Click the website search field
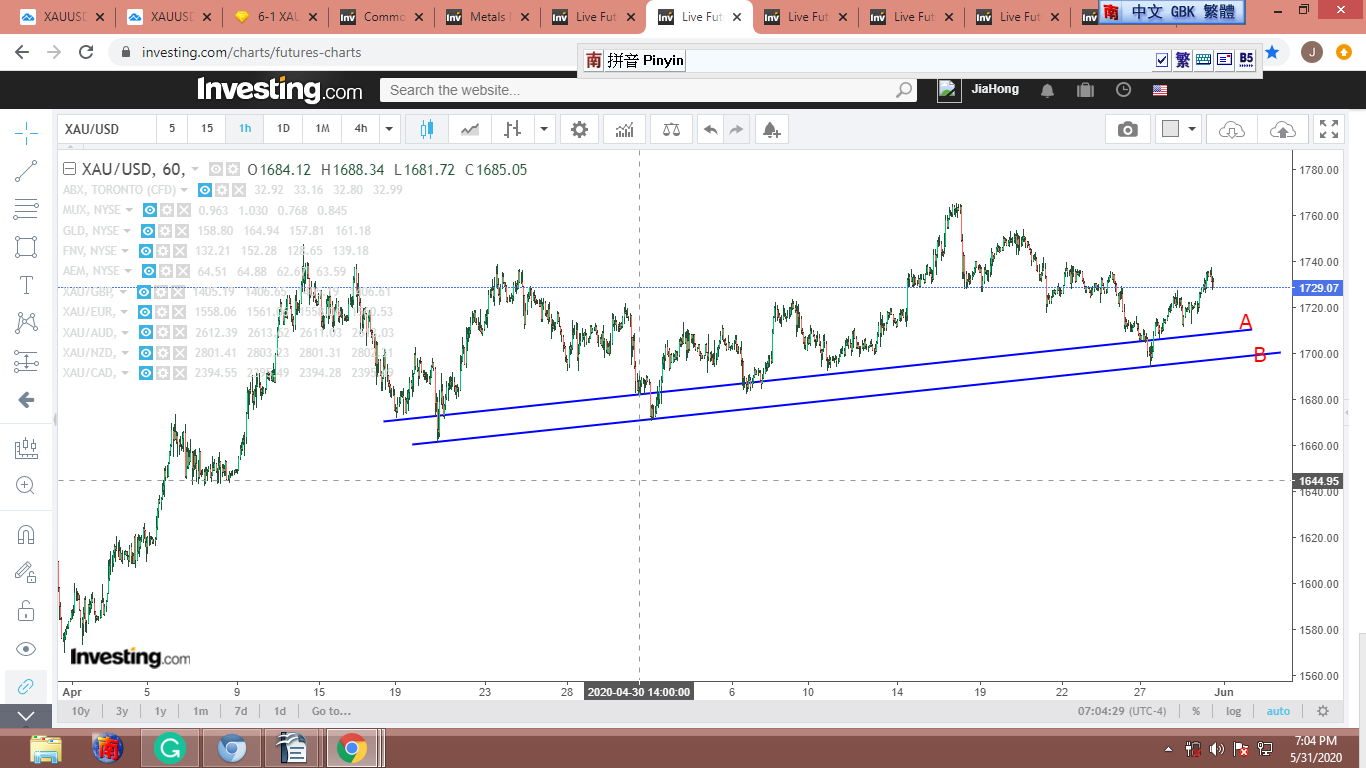This screenshot has height=768, width=1366. [640, 90]
